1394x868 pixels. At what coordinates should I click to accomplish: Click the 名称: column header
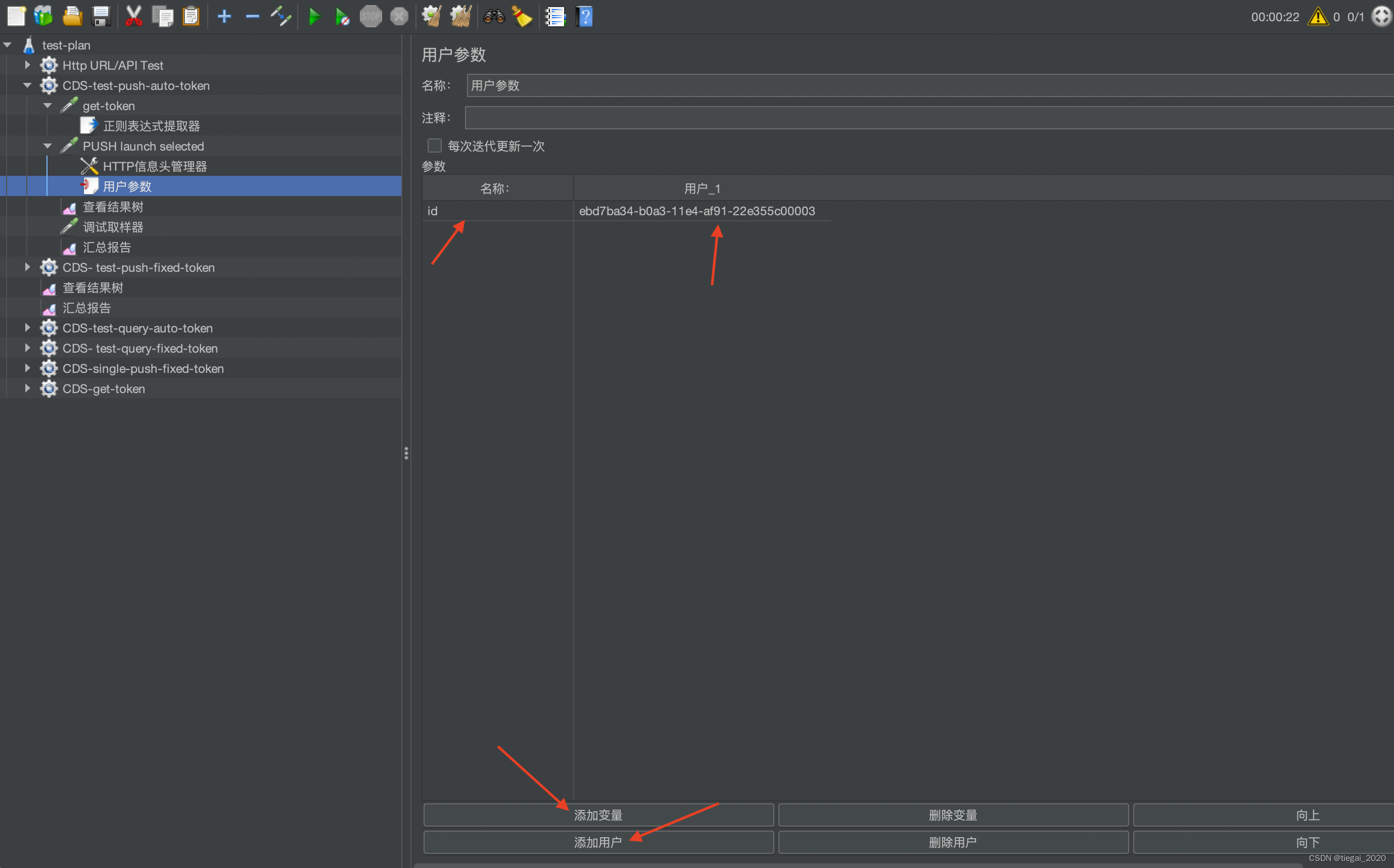coord(498,188)
